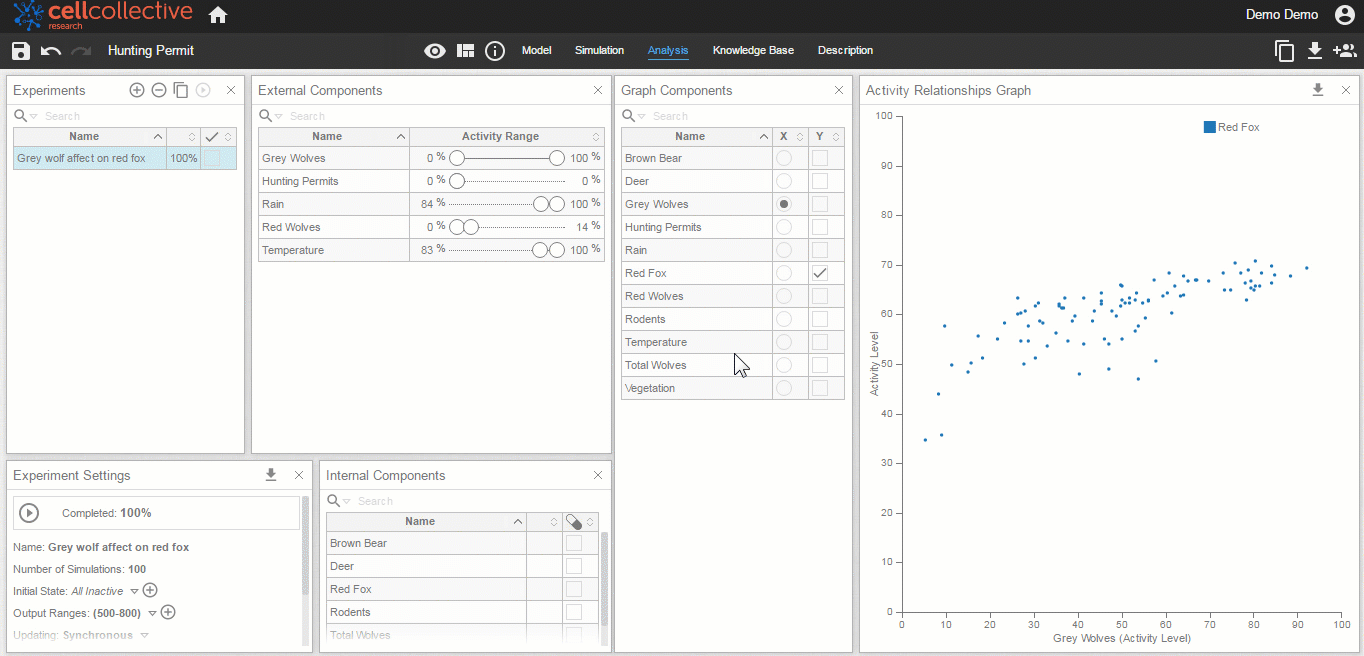Click Hunting Permits activity slider handle
Viewport: 1364px width, 656px height.
(x=457, y=181)
